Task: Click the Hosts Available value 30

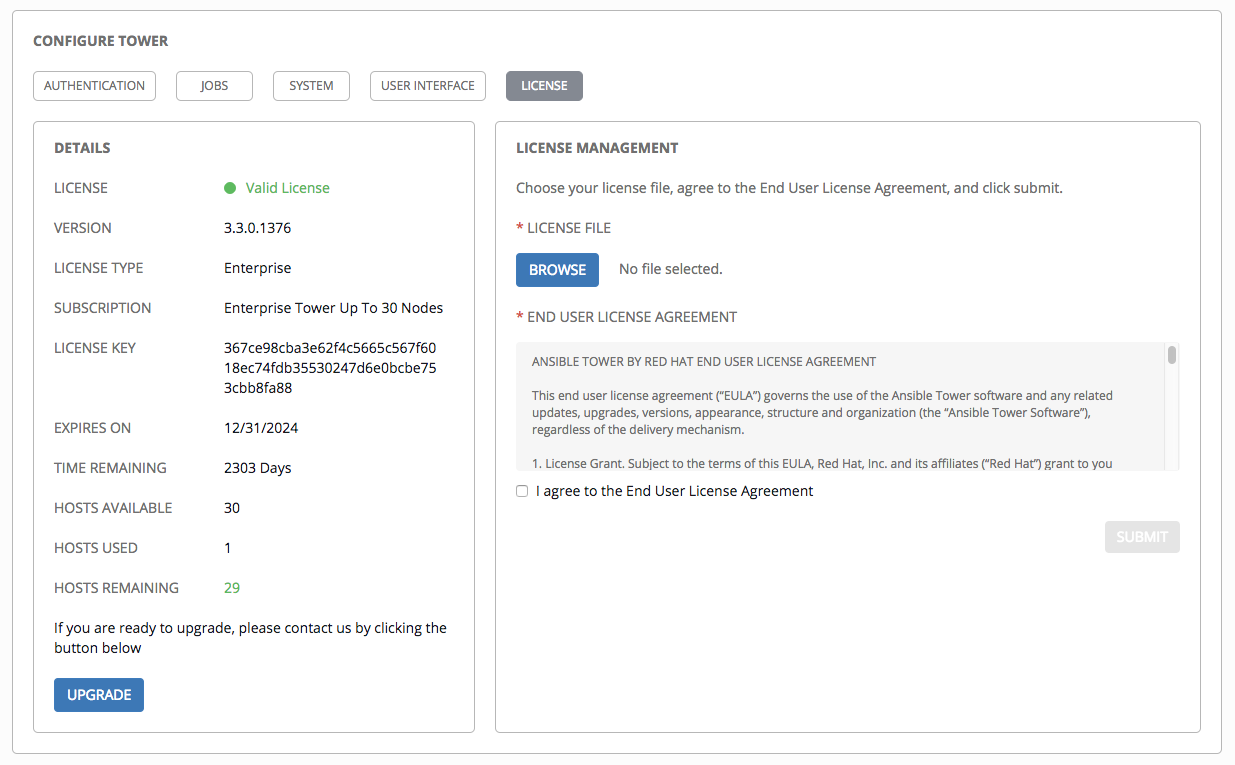Action: pos(232,508)
